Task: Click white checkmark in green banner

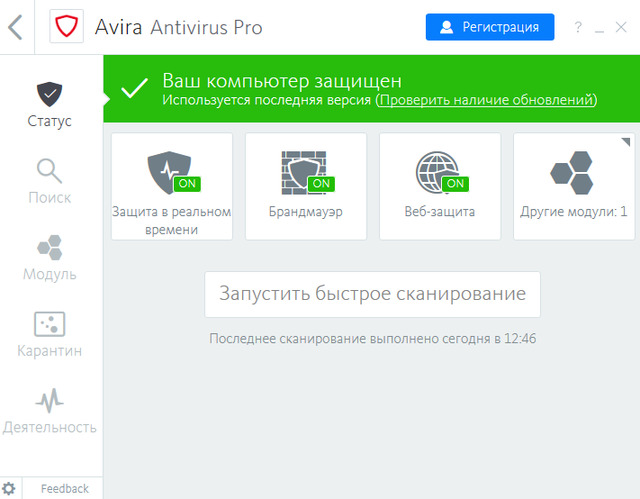Action: pos(134,87)
